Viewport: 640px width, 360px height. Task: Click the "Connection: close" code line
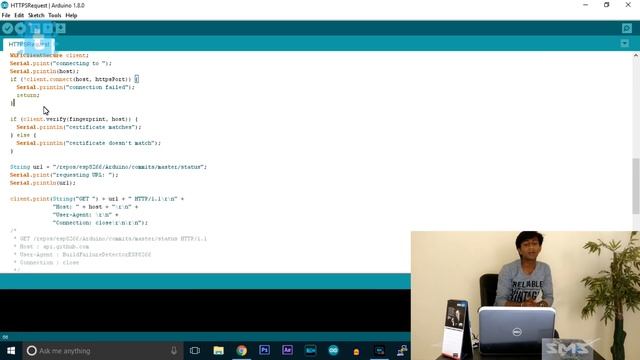click(100, 223)
